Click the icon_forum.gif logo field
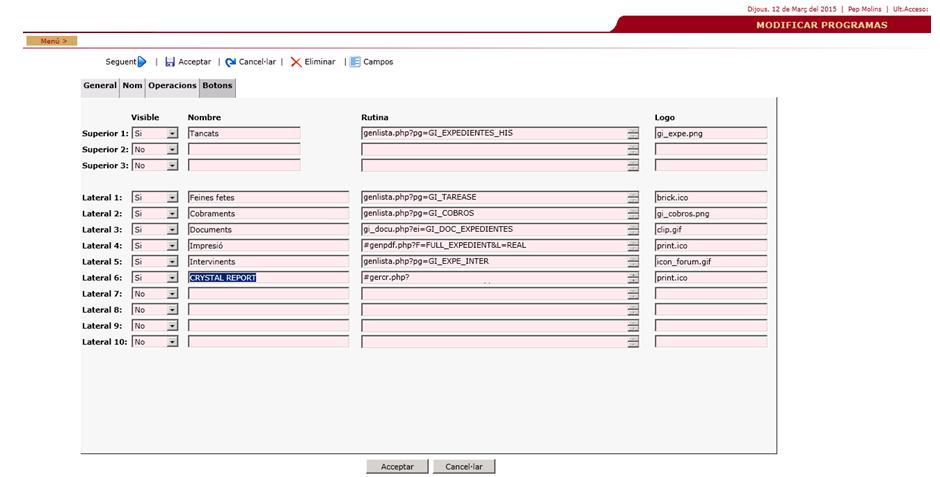This screenshot has width=940, height=477. pos(710,262)
